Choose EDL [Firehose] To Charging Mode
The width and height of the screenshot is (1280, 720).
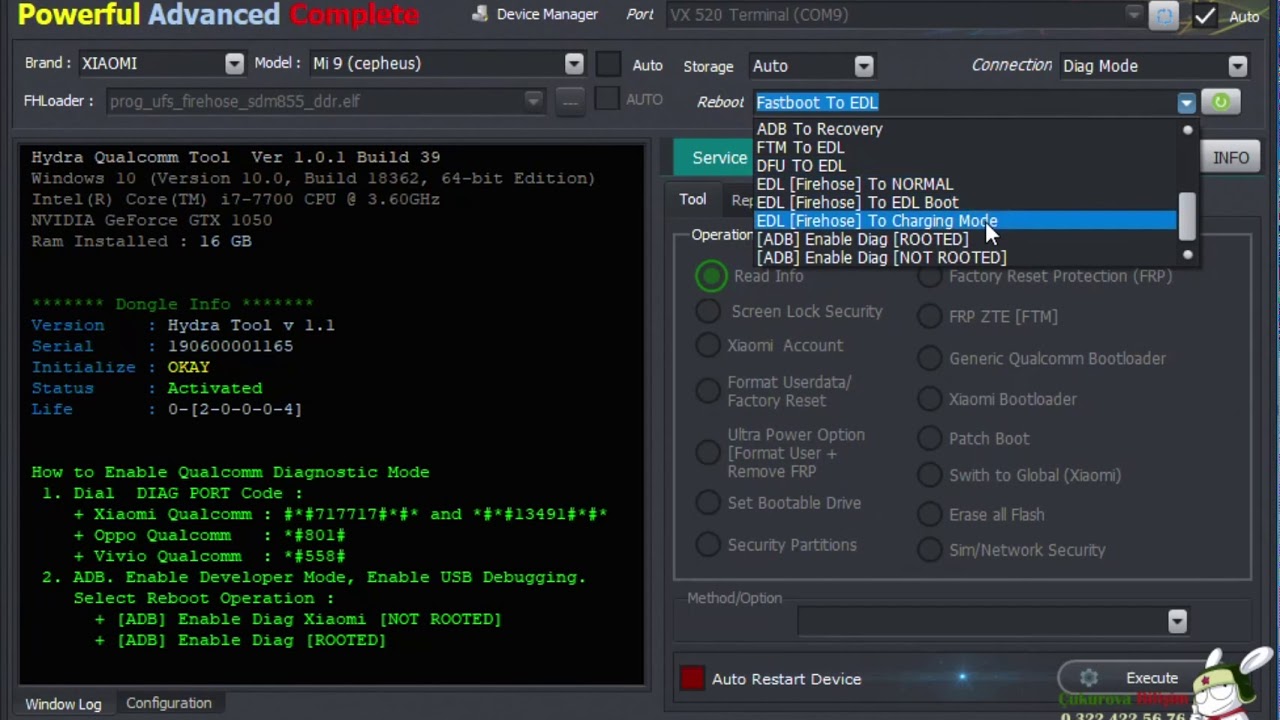pyautogui.click(x=966, y=221)
